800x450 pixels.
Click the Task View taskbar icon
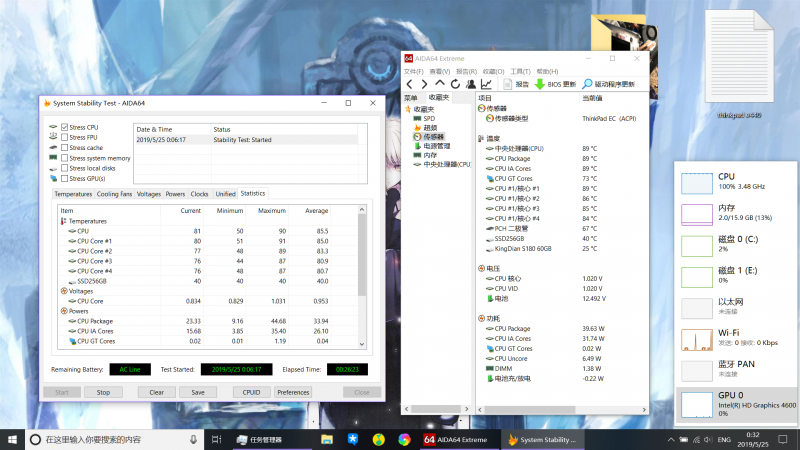pos(216,439)
